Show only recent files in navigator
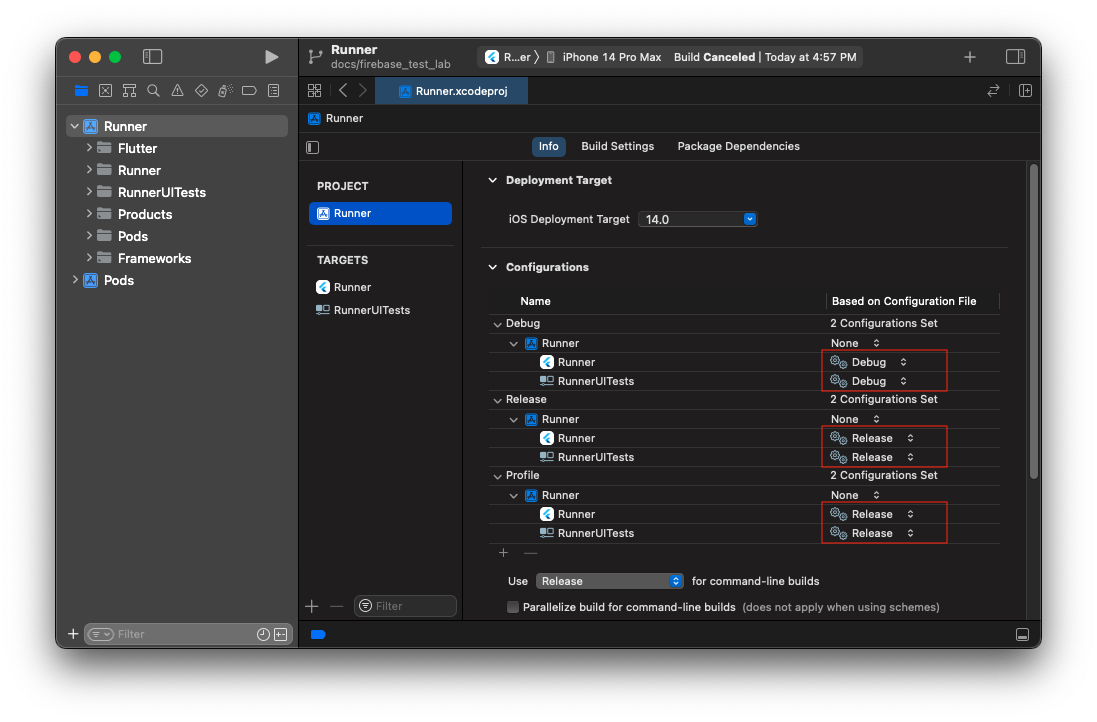Image resolution: width=1097 pixels, height=722 pixels. click(x=263, y=635)
